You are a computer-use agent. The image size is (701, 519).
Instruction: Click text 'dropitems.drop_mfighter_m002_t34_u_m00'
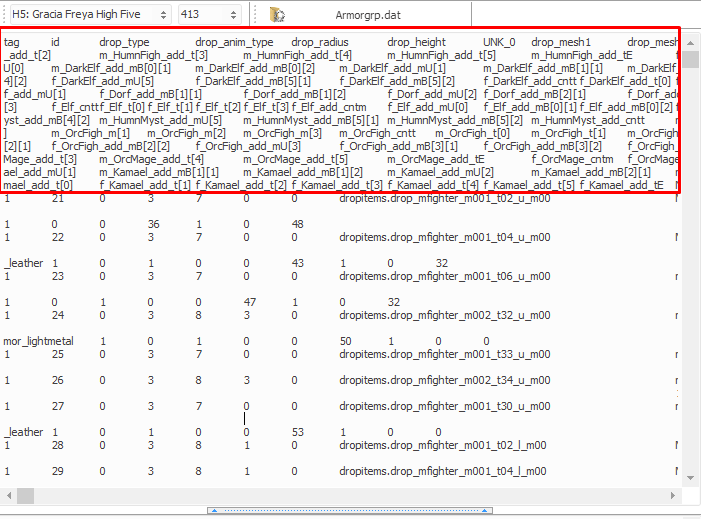pos(444,380)
